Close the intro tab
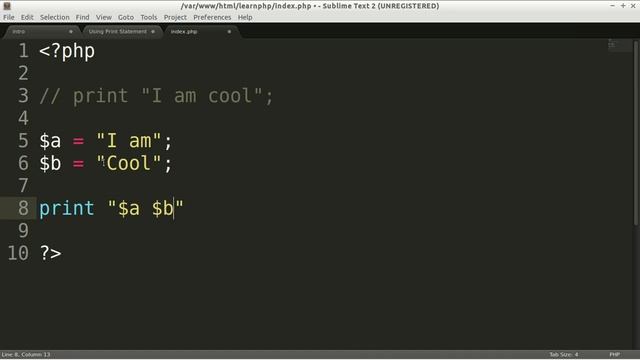Image resolution: width=640 pixels, height=360 pixels. point(71,31)
